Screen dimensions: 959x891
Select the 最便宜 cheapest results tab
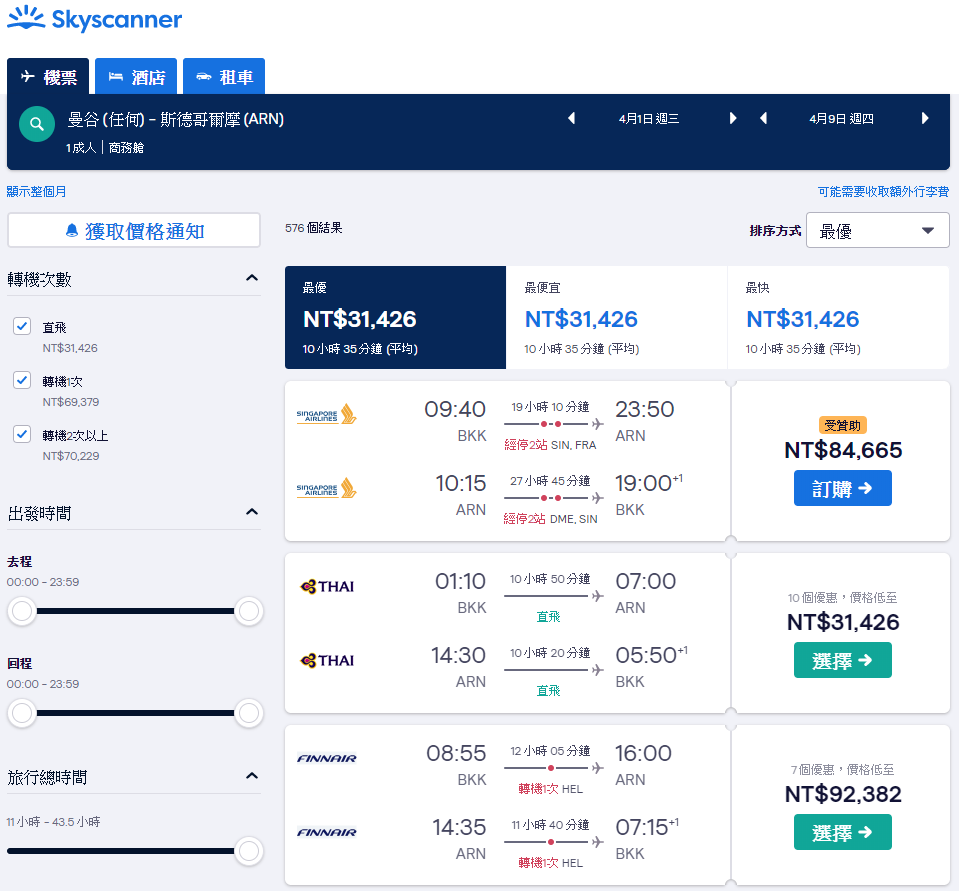coord(616,317)
